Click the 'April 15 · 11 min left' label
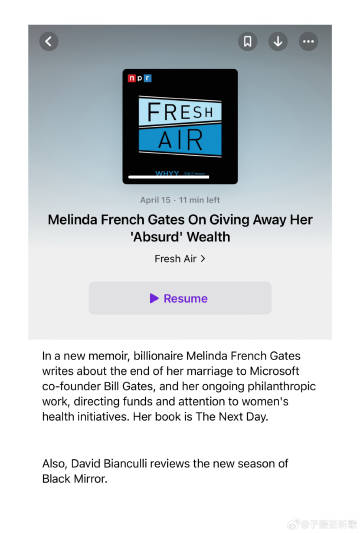This screenshot has height=533, width=360. click(x=180, y=200)
